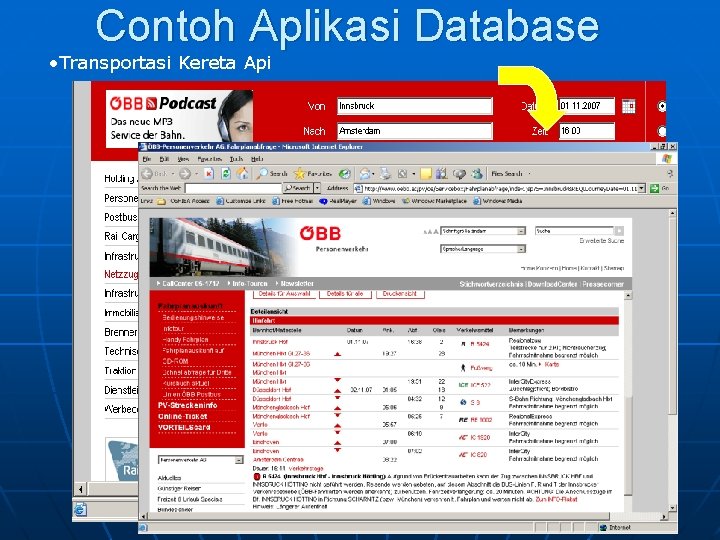The image size is (720, 540).
Task: Click the ÖBB Podcast banner in the background page
Action: pos(179,119)
